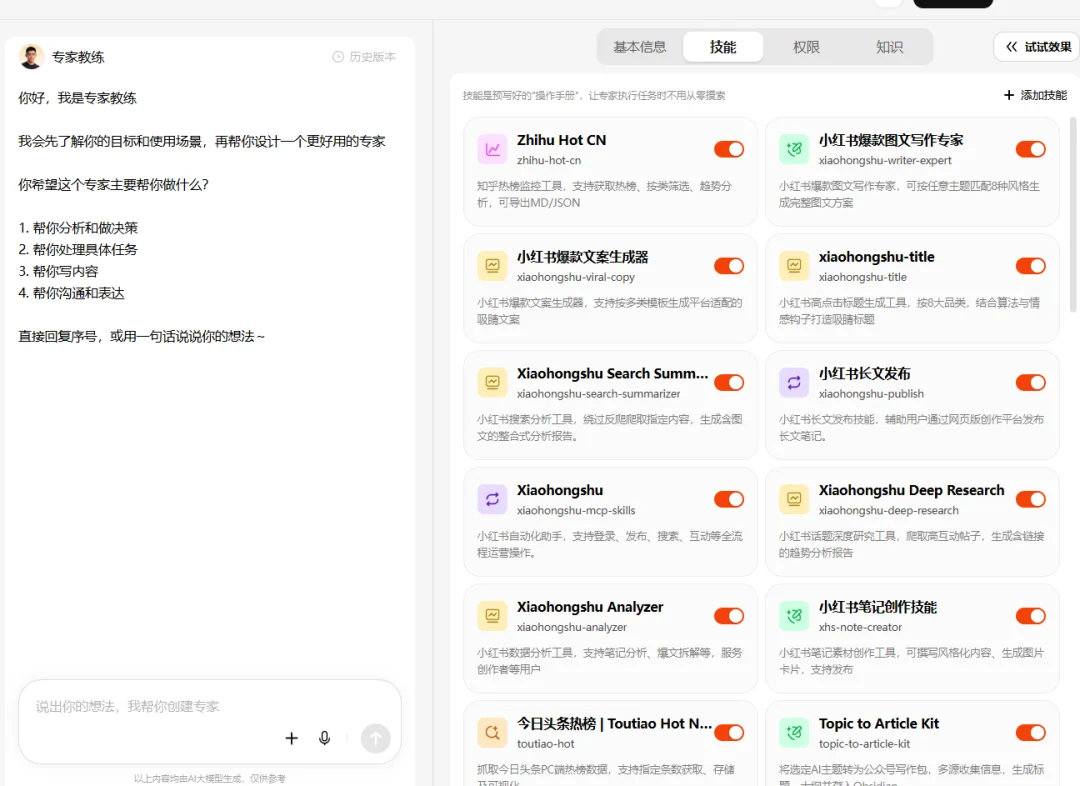Screen dimensions: 1080x786
Task: Disable Xiaohongshu Deep Research toggle
Action: 1030,499
